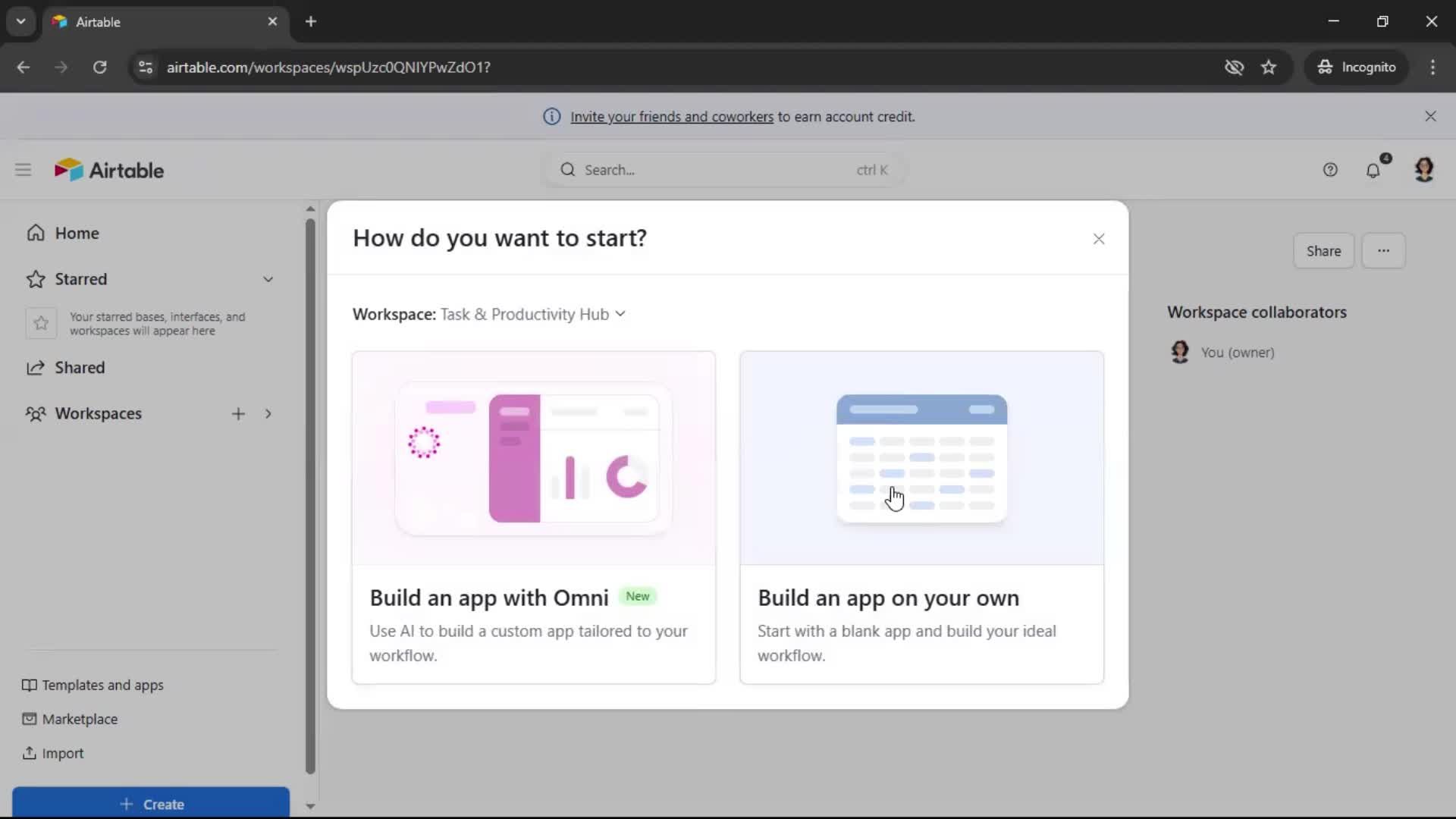Click the third-party cookies blocked eye icon
This screenshot has width=1456, height=819.
[x=1234, y=67]
